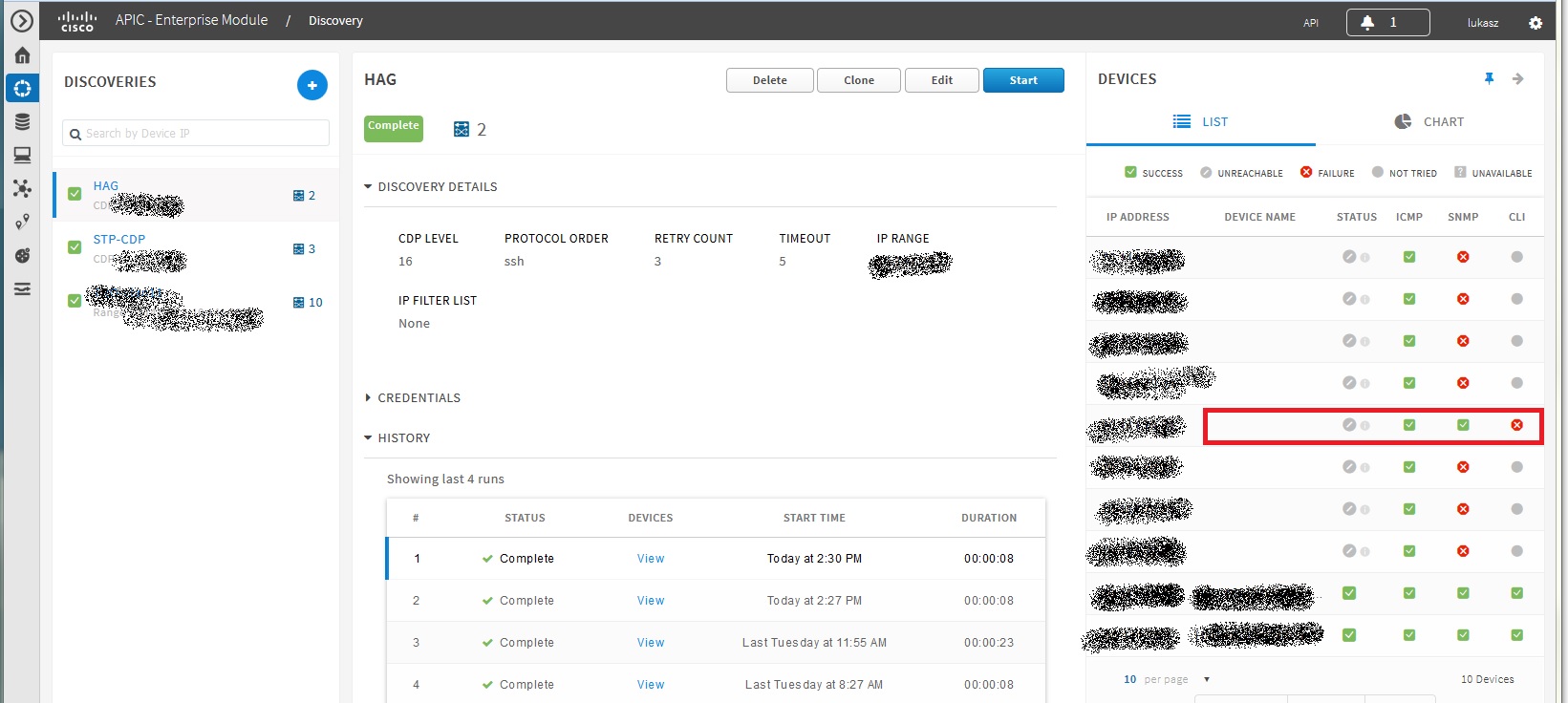Sort by the IP ADDRESS column

pos(1138,217)
